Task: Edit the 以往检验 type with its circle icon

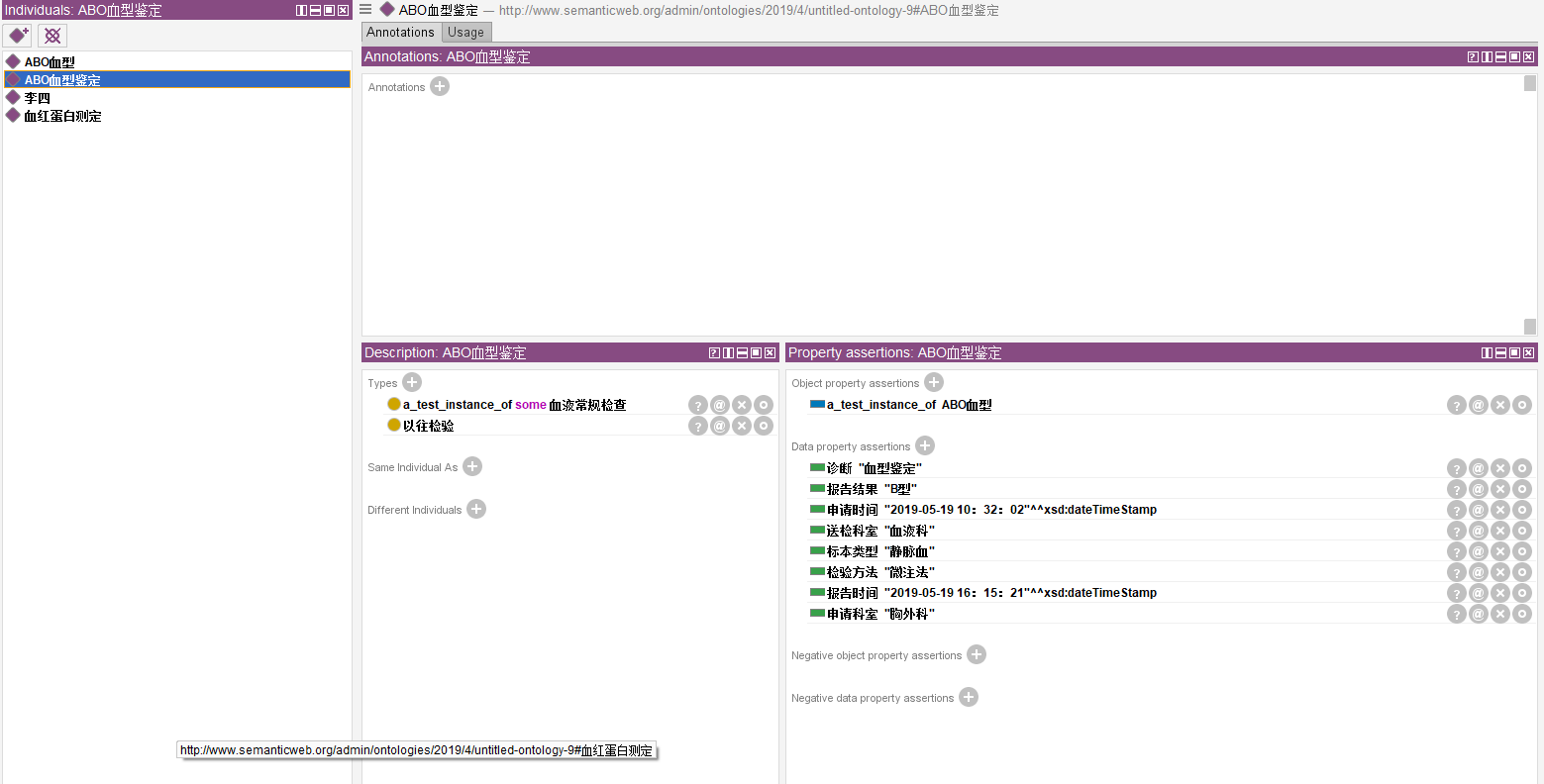Action: pos(764,426)
